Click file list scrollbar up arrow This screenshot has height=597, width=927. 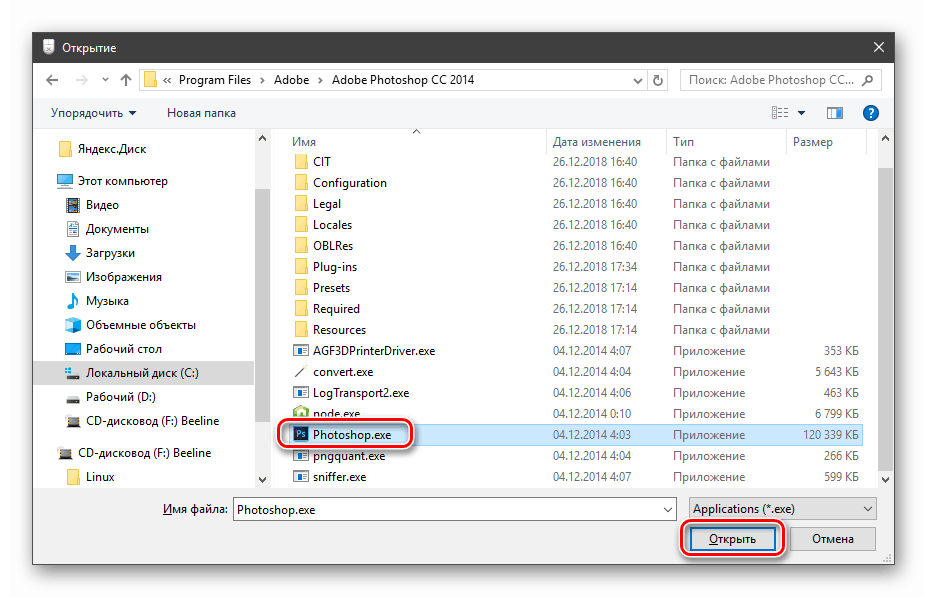[x=885, y=138]
